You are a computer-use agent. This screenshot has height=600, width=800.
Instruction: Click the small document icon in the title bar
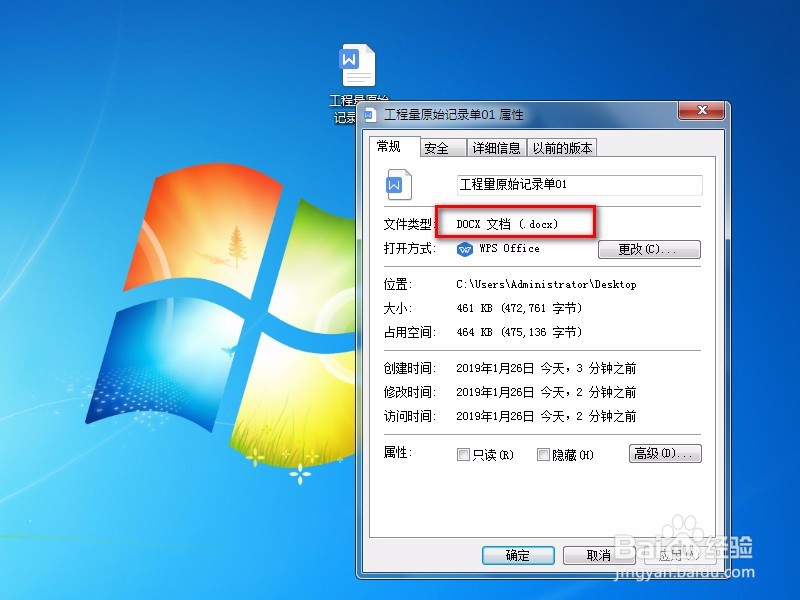[x=370, y=115]
